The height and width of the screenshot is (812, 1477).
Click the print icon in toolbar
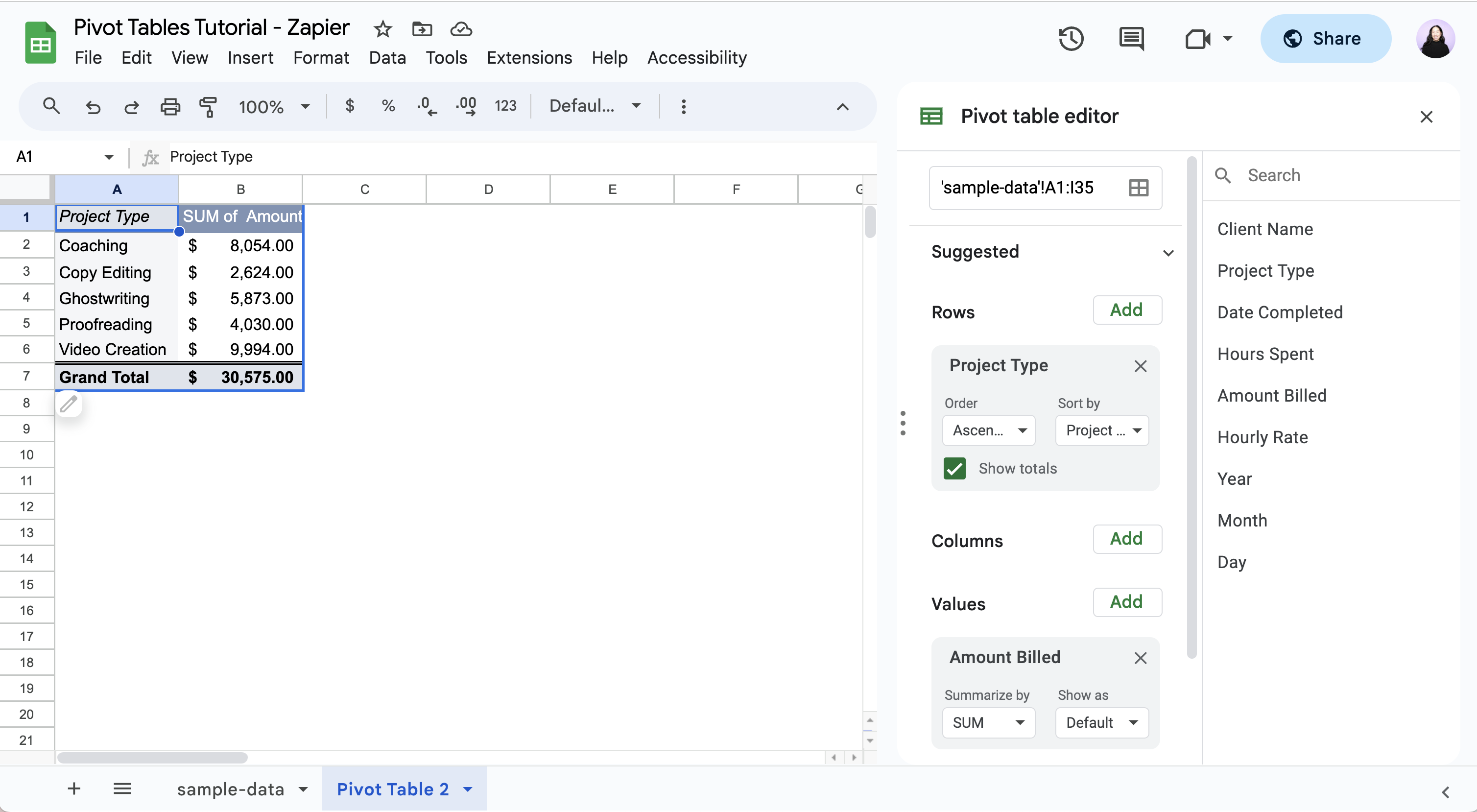tap(170, 106)
